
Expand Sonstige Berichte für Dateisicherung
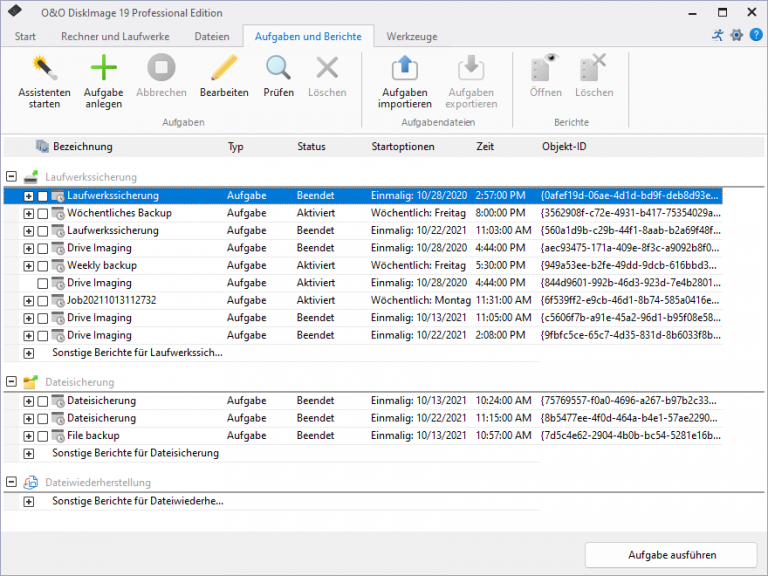point(28,454)
